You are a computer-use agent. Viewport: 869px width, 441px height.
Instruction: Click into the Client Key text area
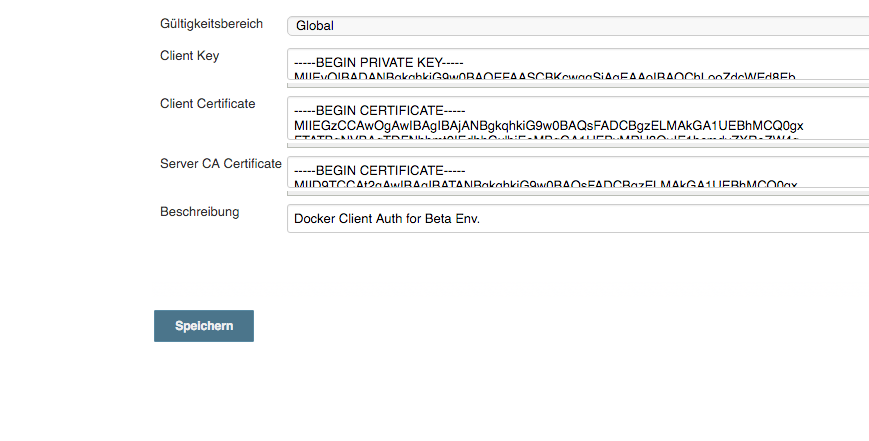577,64
